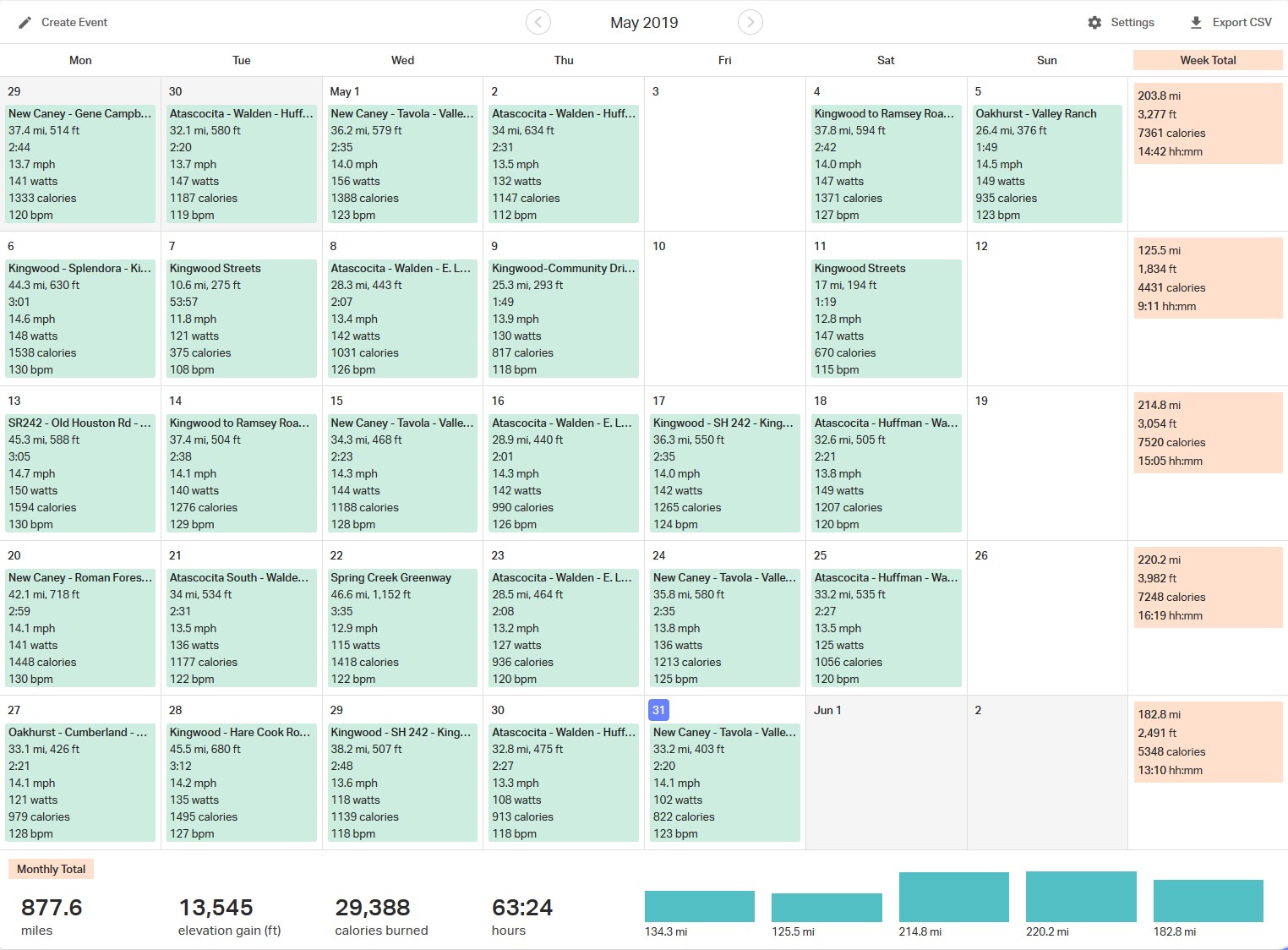1288x950 pixels.
Task: Click the Export CSV download icon
Action: (x=1196, y=23)
